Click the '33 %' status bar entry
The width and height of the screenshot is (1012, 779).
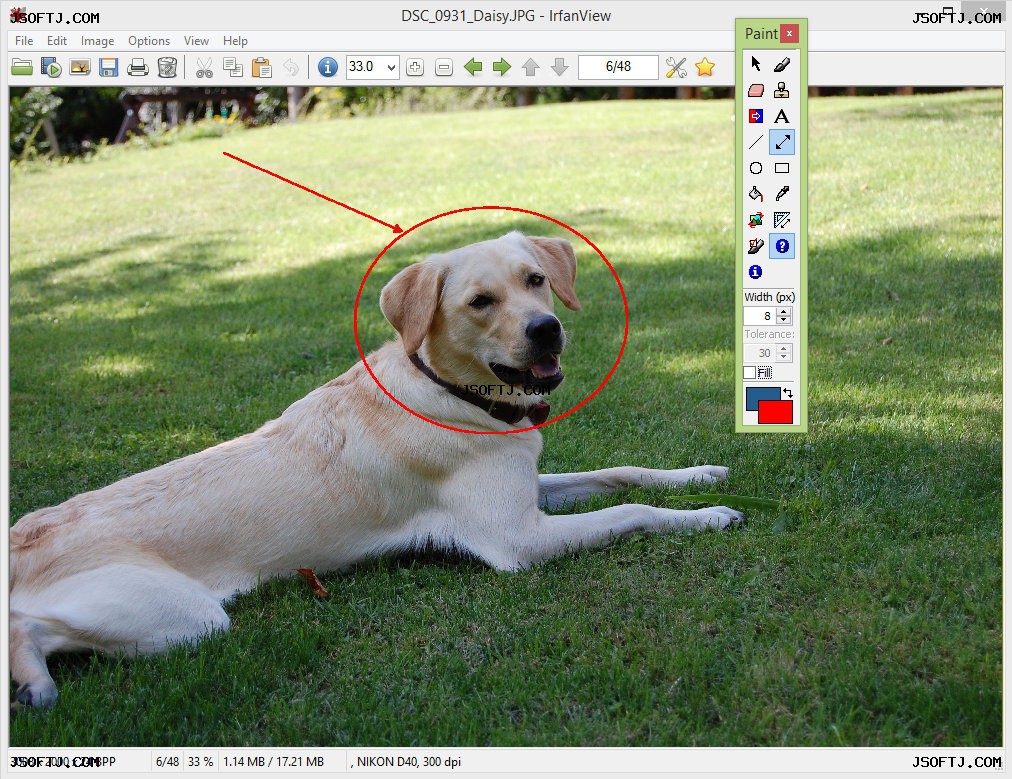point(200,762)
